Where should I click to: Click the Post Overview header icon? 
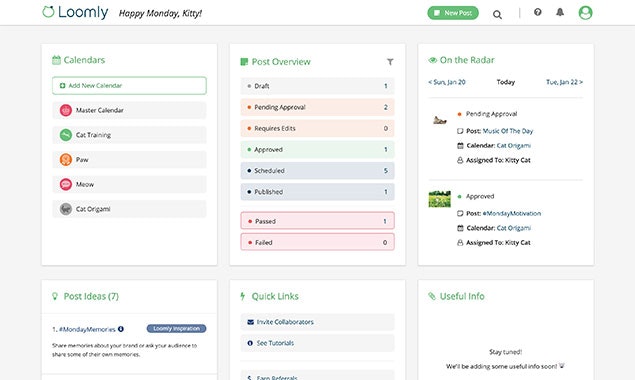[244, 62]
